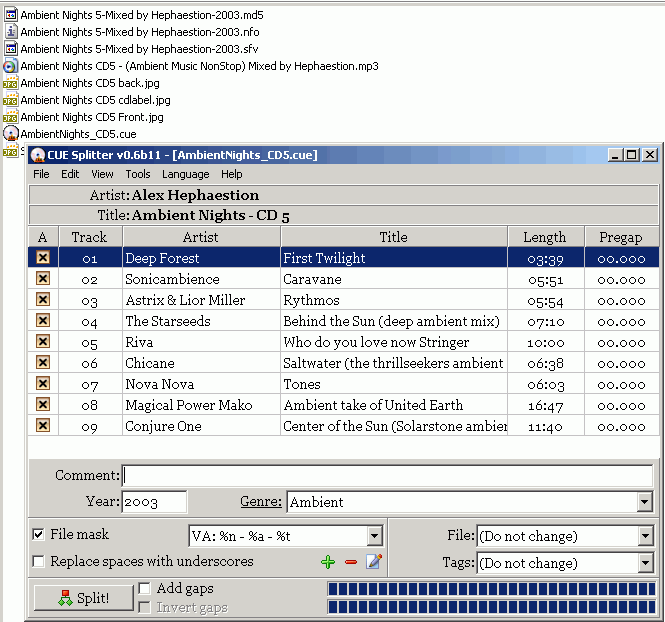Uncheck track 02 Sonicambience checkbox
Viewport: 665px width, 622px height.
43,279
